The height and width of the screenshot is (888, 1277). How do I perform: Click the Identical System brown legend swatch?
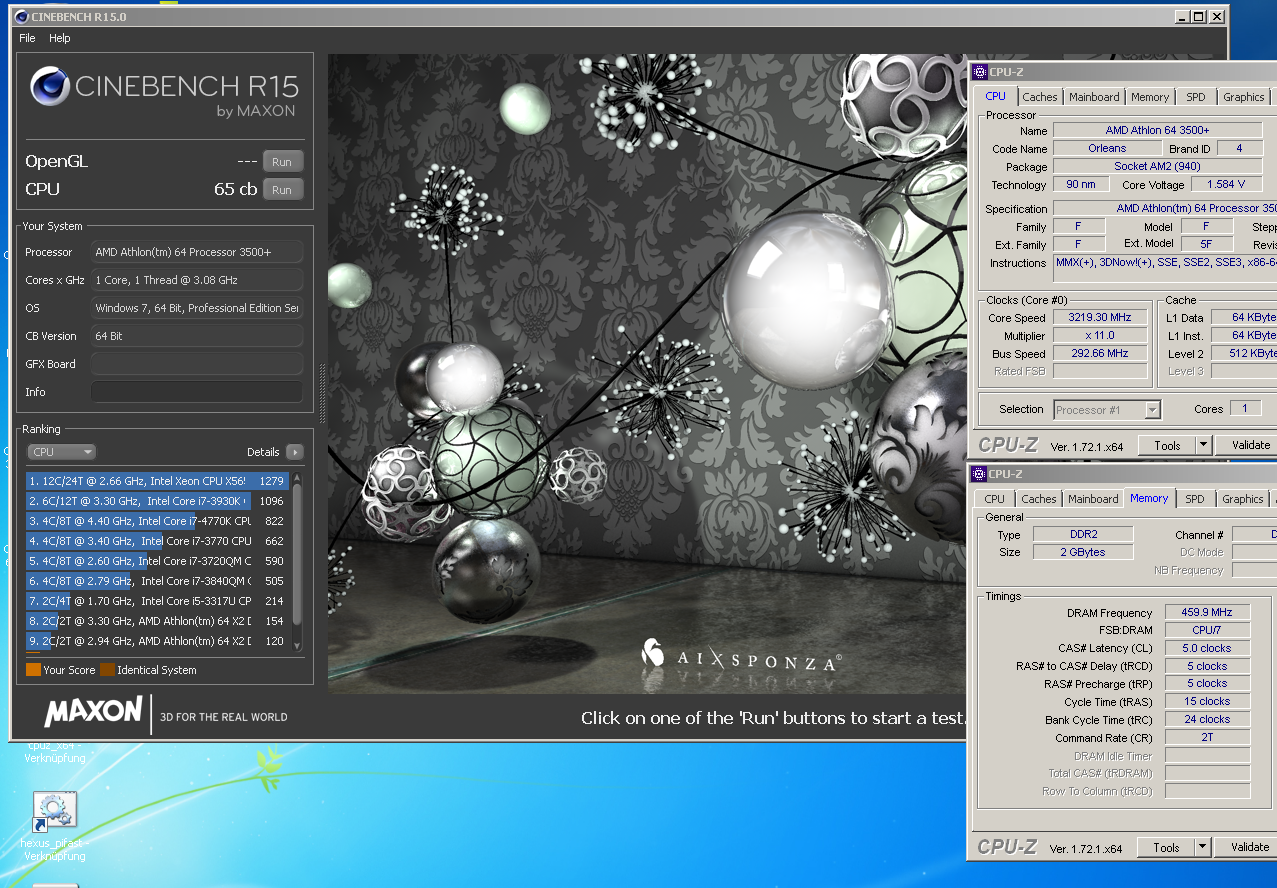(107, 670)
